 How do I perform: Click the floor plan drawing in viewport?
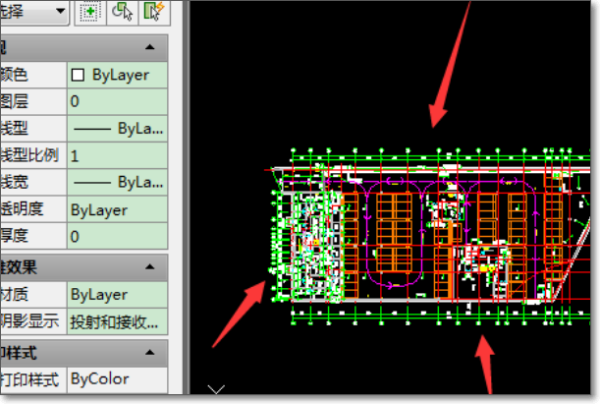(428, 236)
